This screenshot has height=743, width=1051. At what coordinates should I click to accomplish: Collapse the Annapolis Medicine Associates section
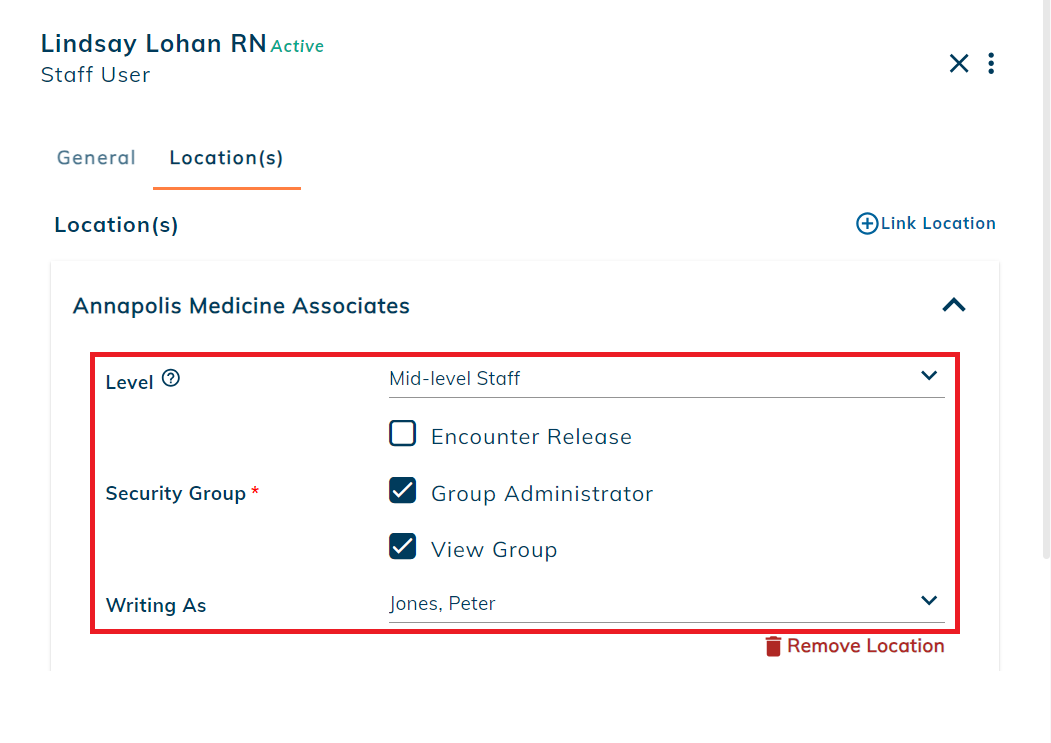(x=954, y=305)
